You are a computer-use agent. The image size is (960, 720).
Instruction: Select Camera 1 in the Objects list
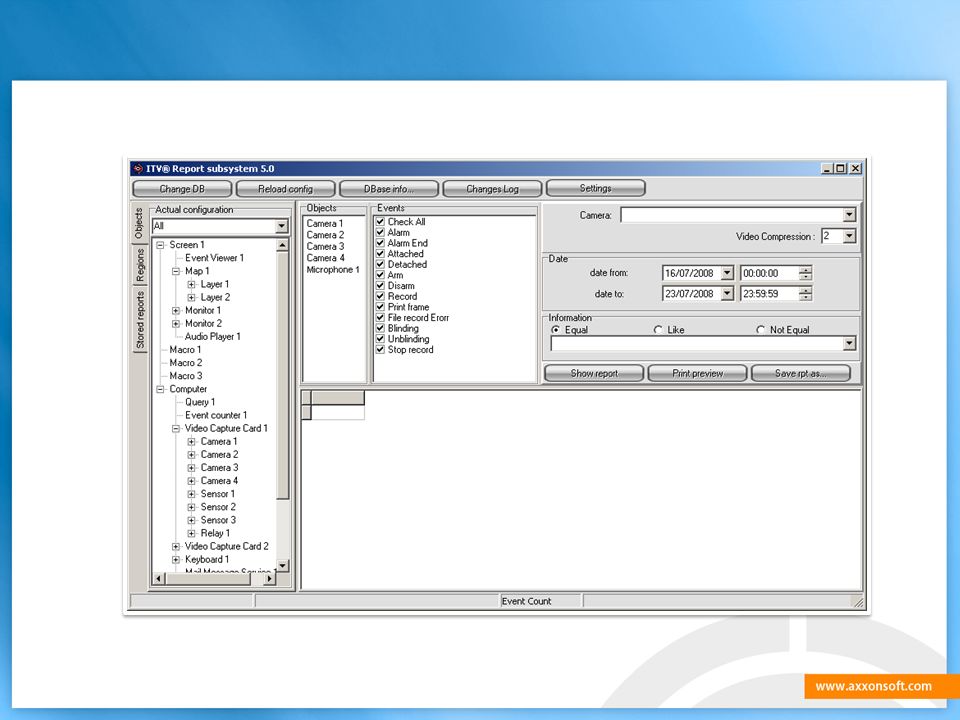point(324,223)
